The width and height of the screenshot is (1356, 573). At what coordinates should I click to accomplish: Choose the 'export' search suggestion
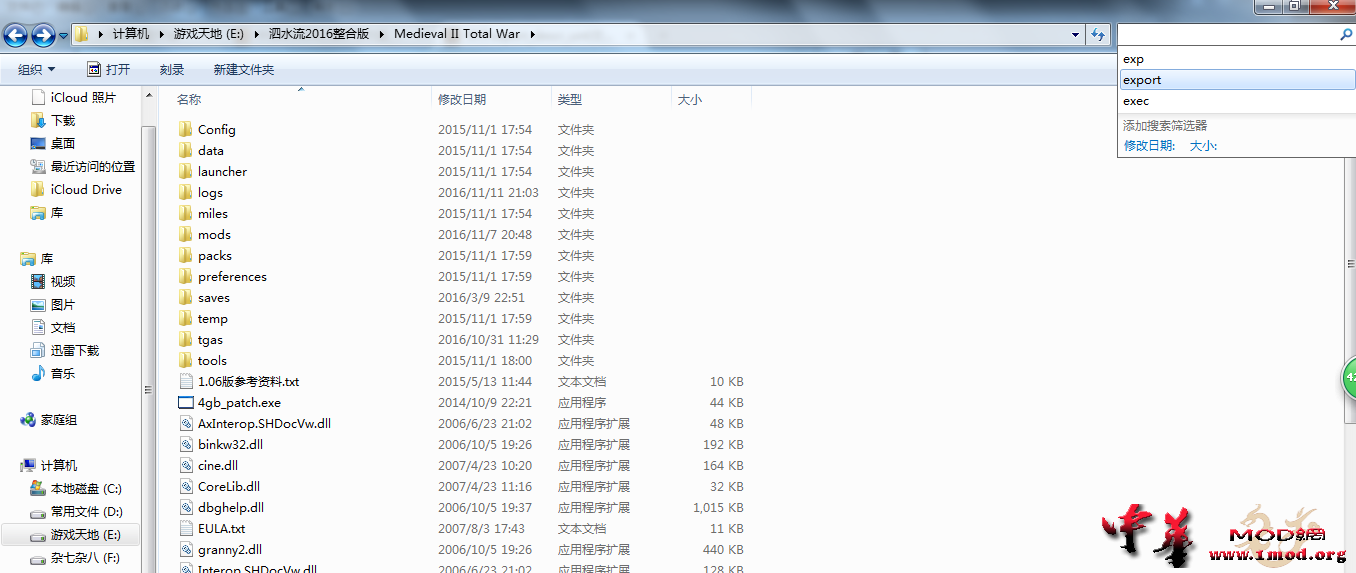pyautogui.click(x=1142, y=80)
